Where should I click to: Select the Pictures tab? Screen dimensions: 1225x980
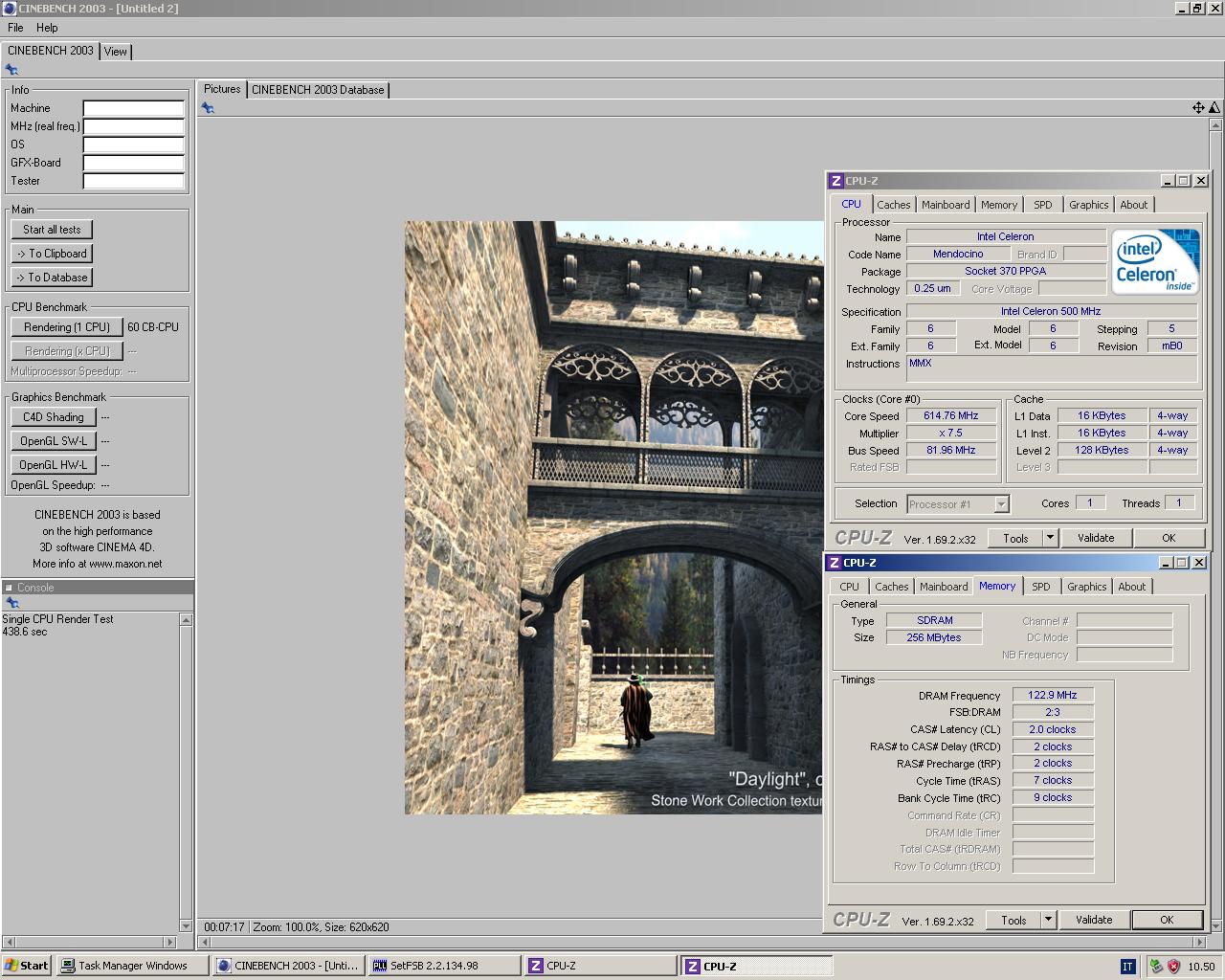tap(222, 89)
